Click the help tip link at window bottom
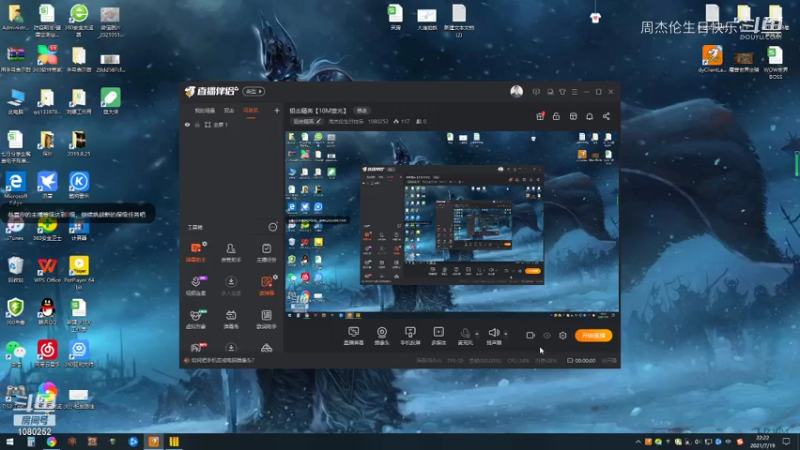The height and width of the screenshot is (450, 800). click(x=222, y=360)
